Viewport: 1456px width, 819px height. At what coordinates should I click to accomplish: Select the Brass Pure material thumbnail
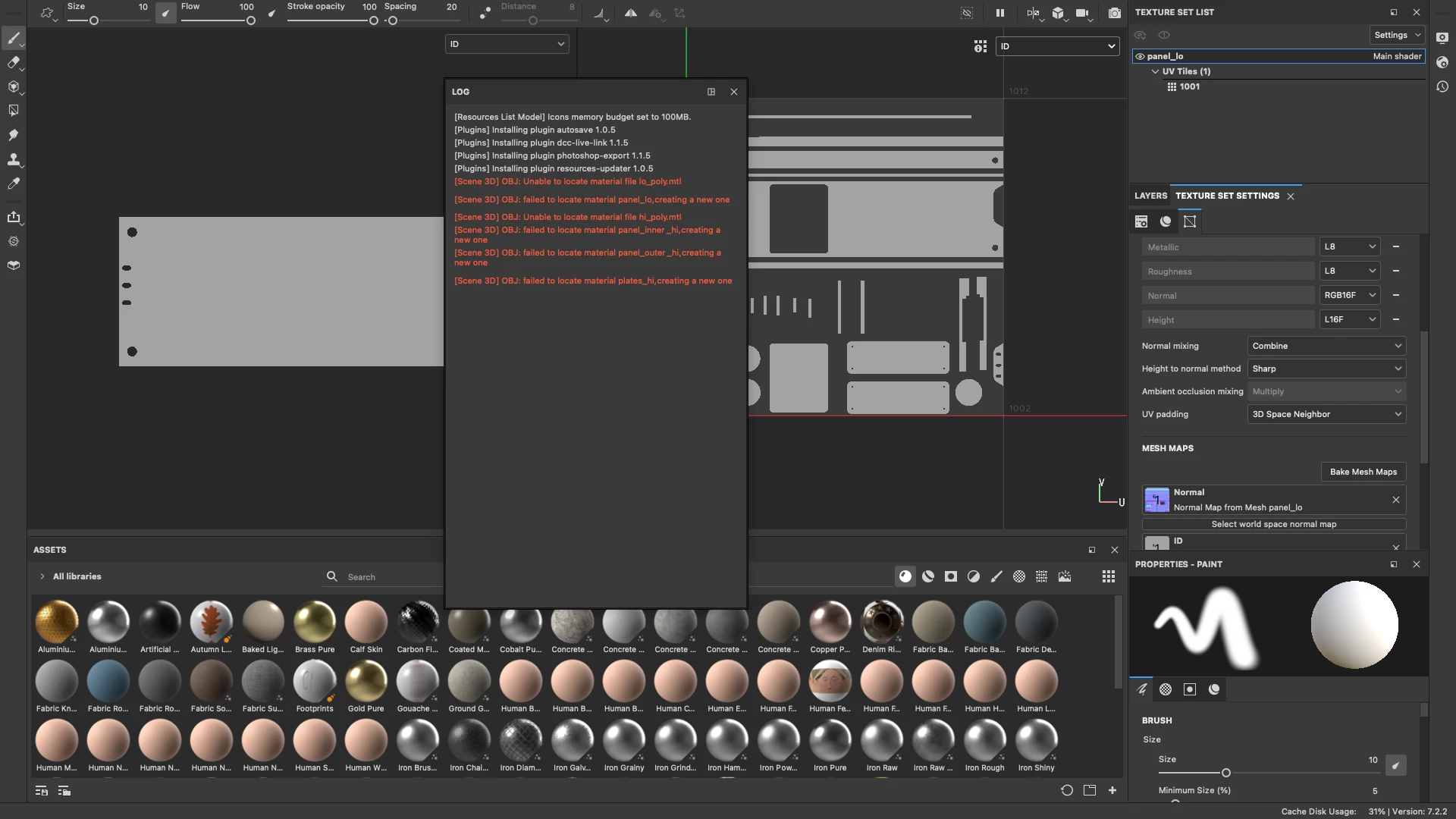315,622
